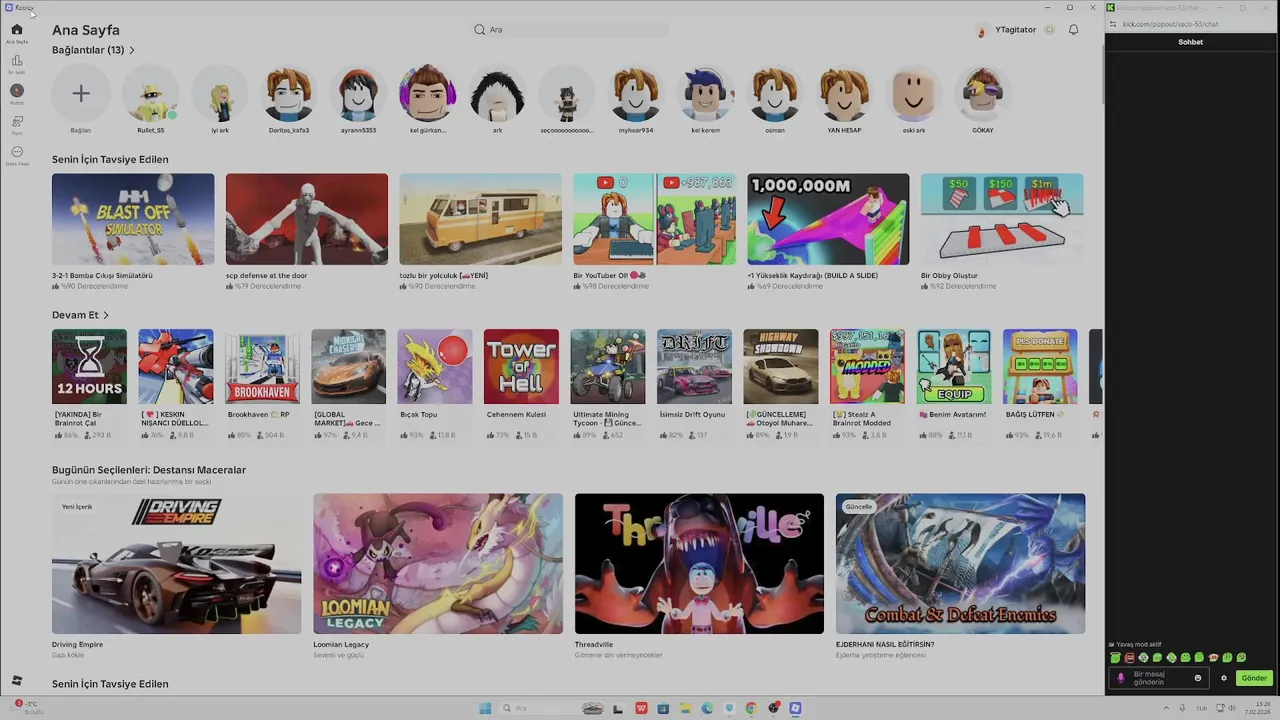The height and width of the screenshot is (720, 1280).
Task: Open the Highway Showdown game thumbnail
Action: pos(781,367)
